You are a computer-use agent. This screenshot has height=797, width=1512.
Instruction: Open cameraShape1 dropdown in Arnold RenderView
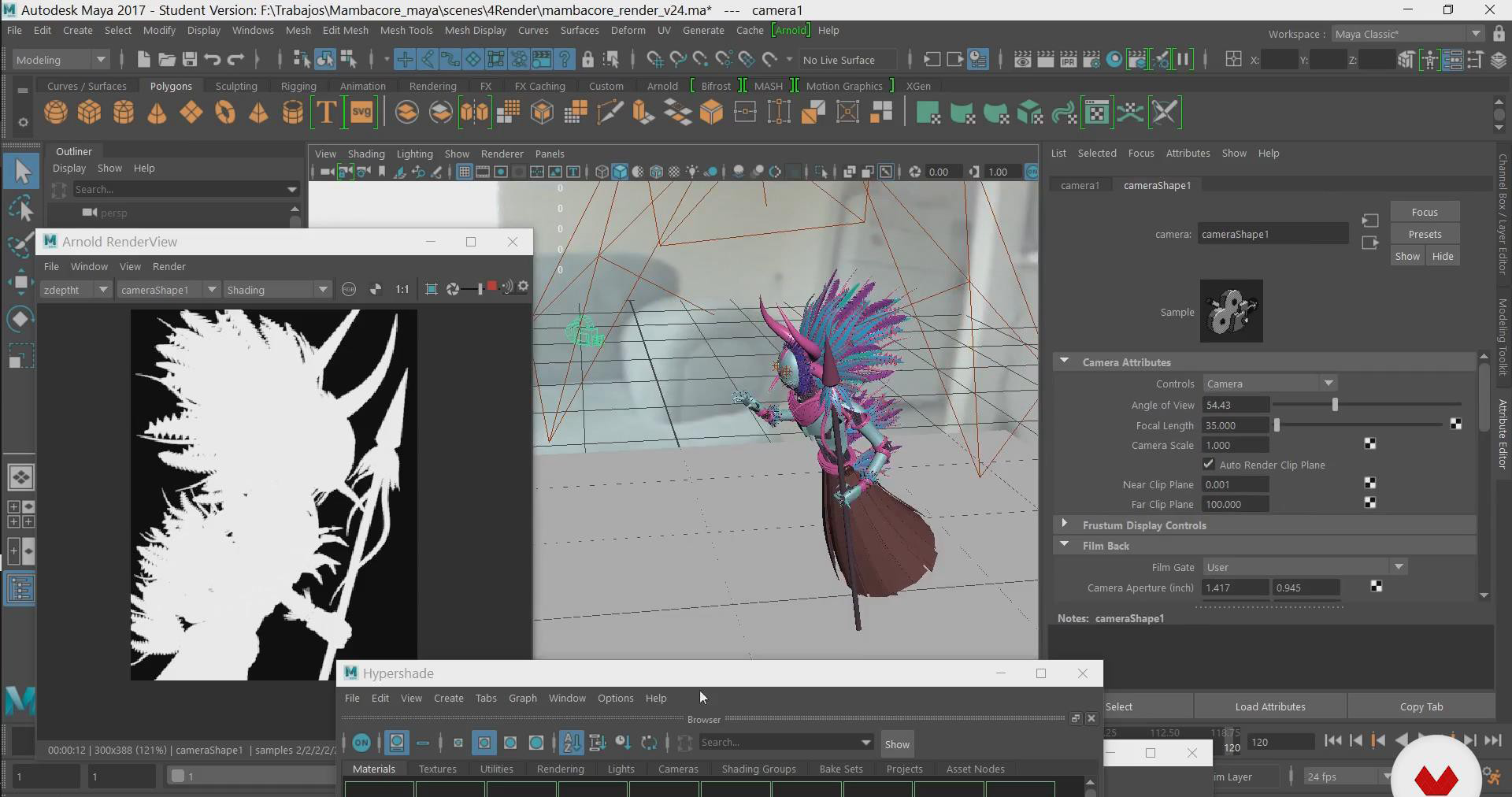coord(169,290)
